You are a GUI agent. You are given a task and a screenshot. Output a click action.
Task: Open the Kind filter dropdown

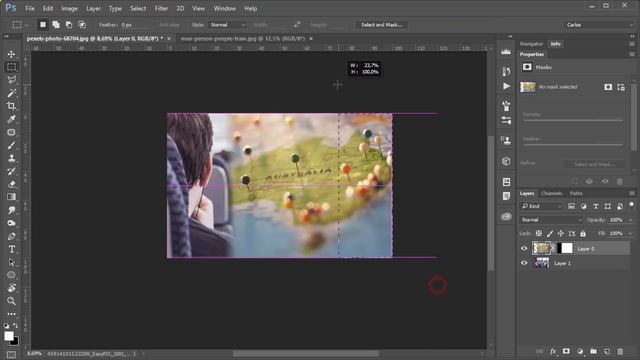pyautogui.click(x=541, y=207)
